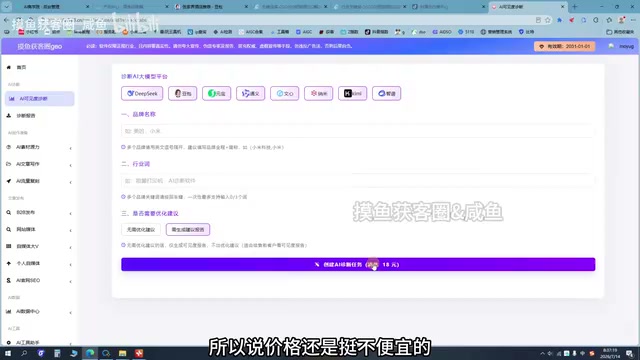The image size is (640, 360).
Task: Click the taskbar search icon
Action: pyautogui.click(x=24, y=353)
